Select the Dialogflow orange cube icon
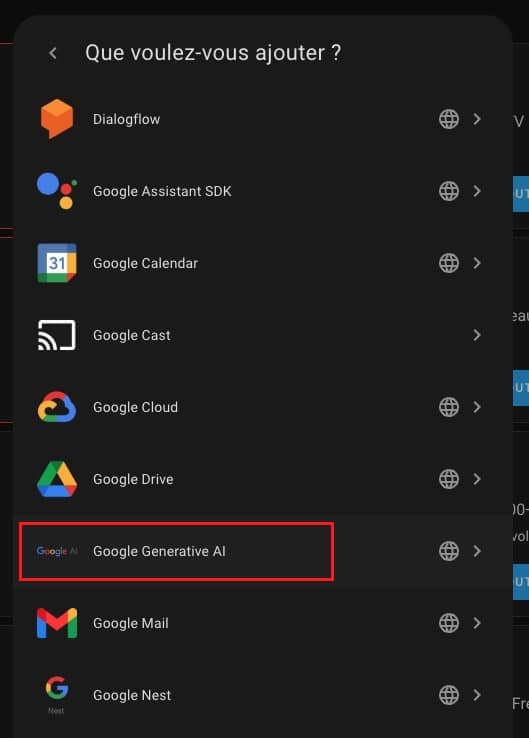529x738 pixels. tap(57, 119)
